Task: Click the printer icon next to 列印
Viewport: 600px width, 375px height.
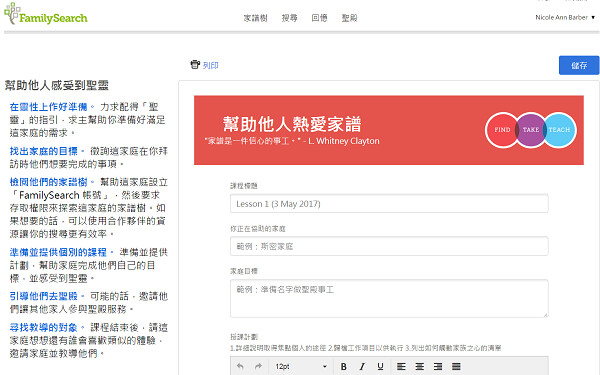Action: pos(195,65)
